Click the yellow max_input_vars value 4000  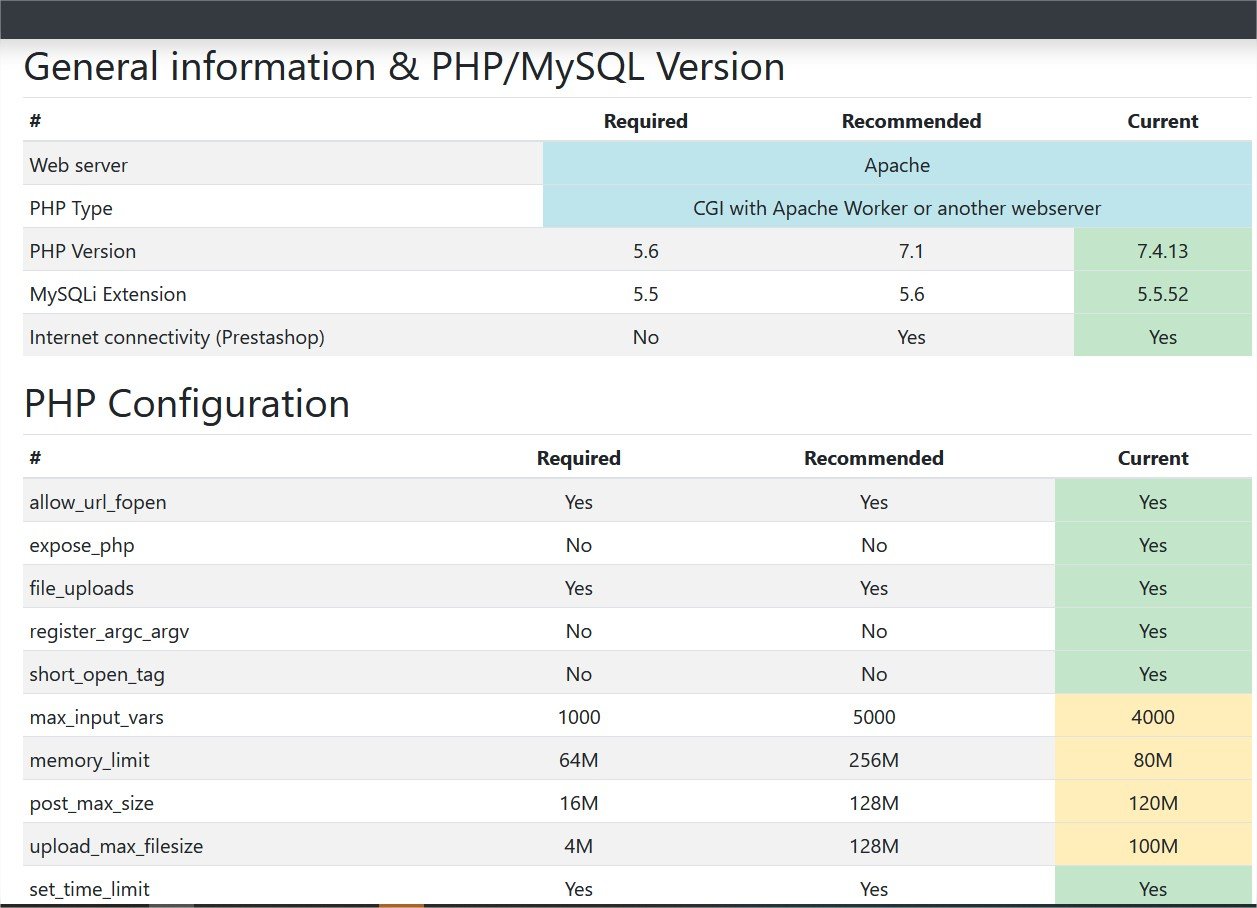[1153, 717]
